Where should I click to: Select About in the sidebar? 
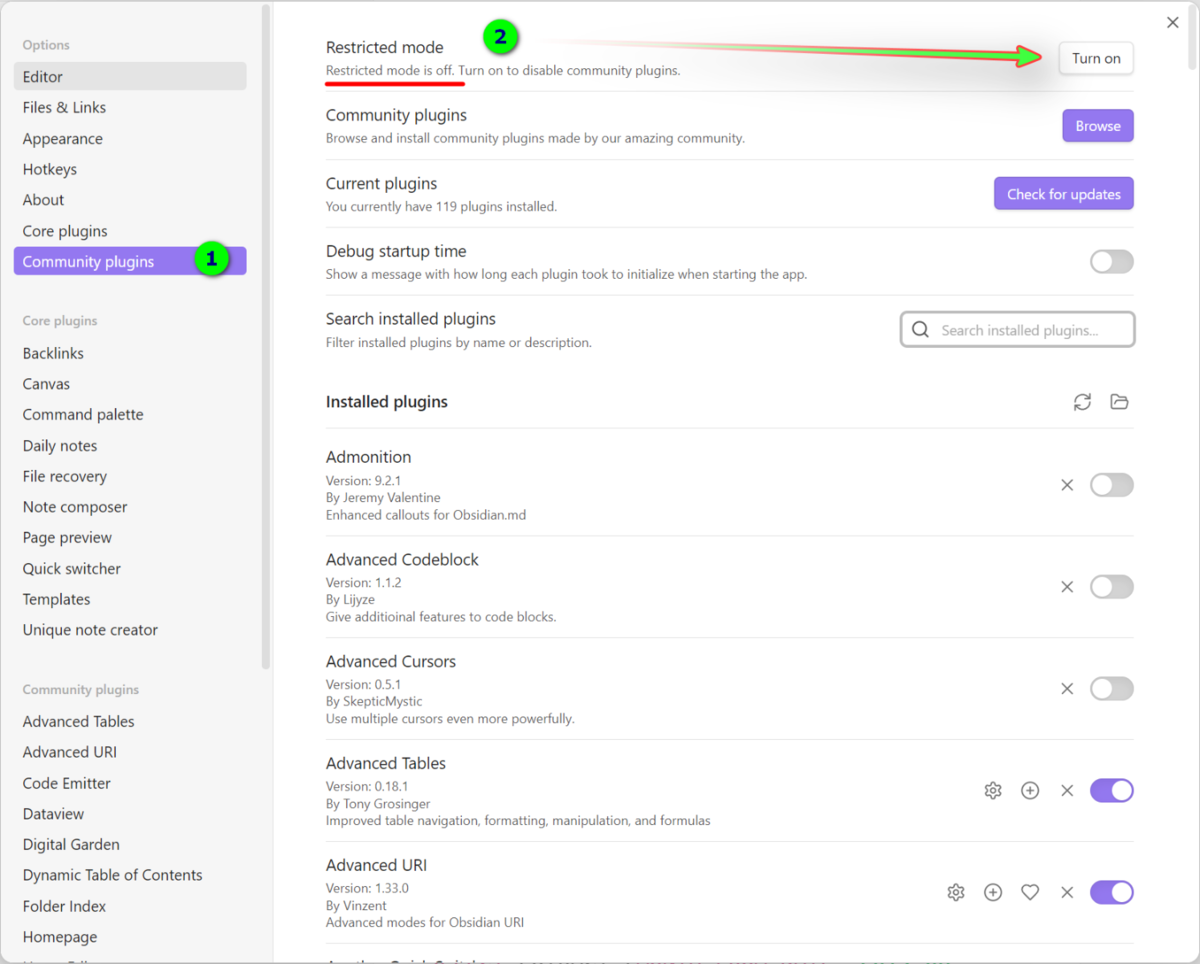(130, 200)
